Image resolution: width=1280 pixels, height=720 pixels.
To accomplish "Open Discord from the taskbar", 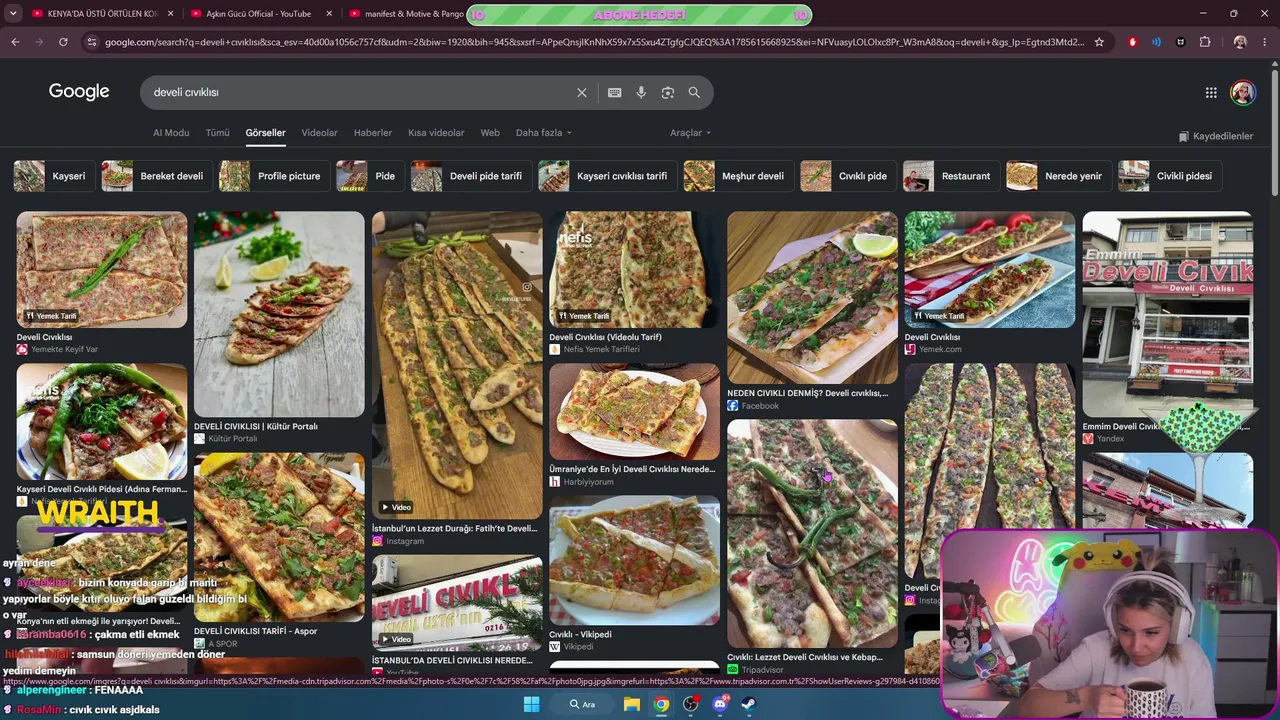I will tap(720, 704).
